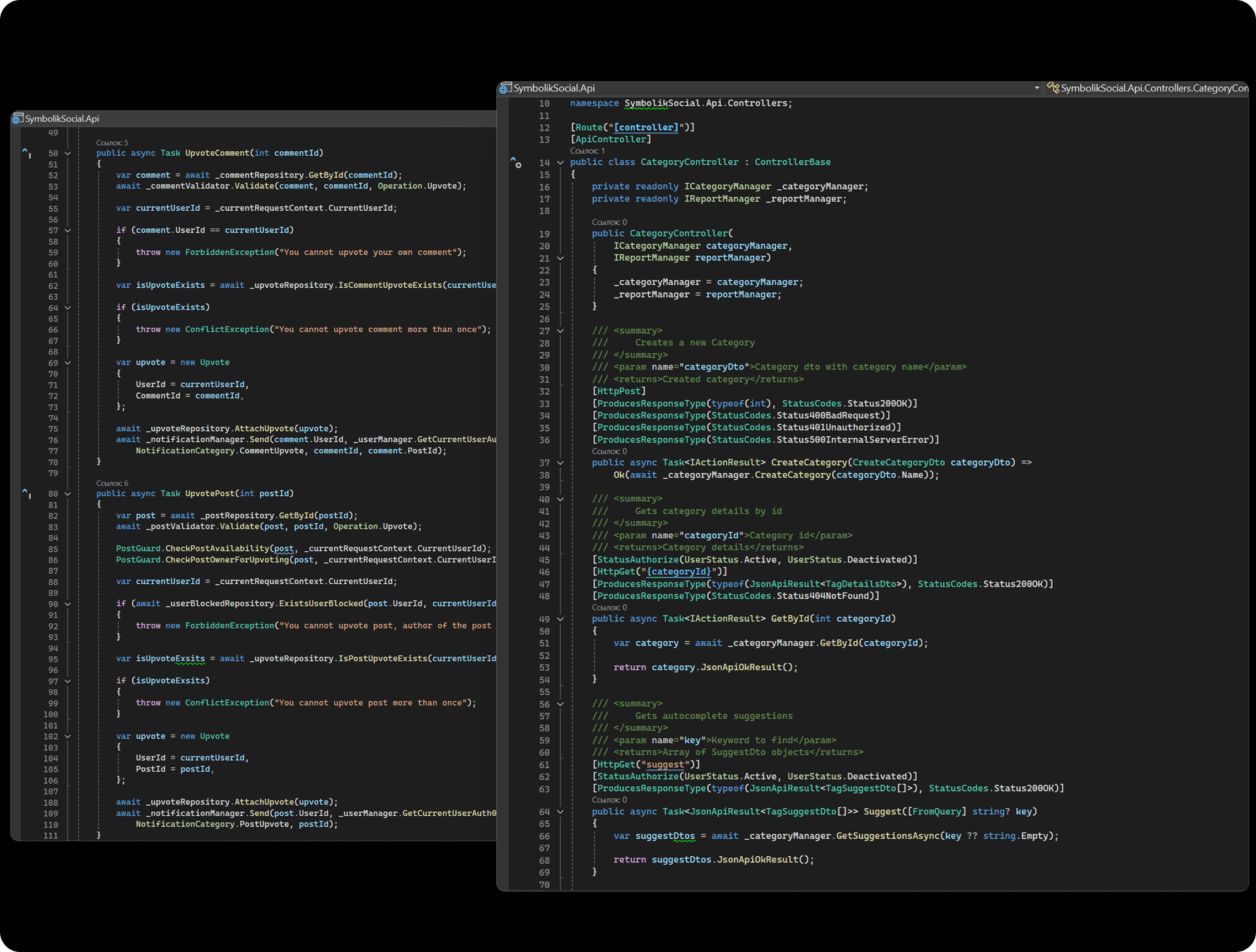Collapse the summary comment at line 27
This screenshot has height=952, width=1256.
point(560,331)
